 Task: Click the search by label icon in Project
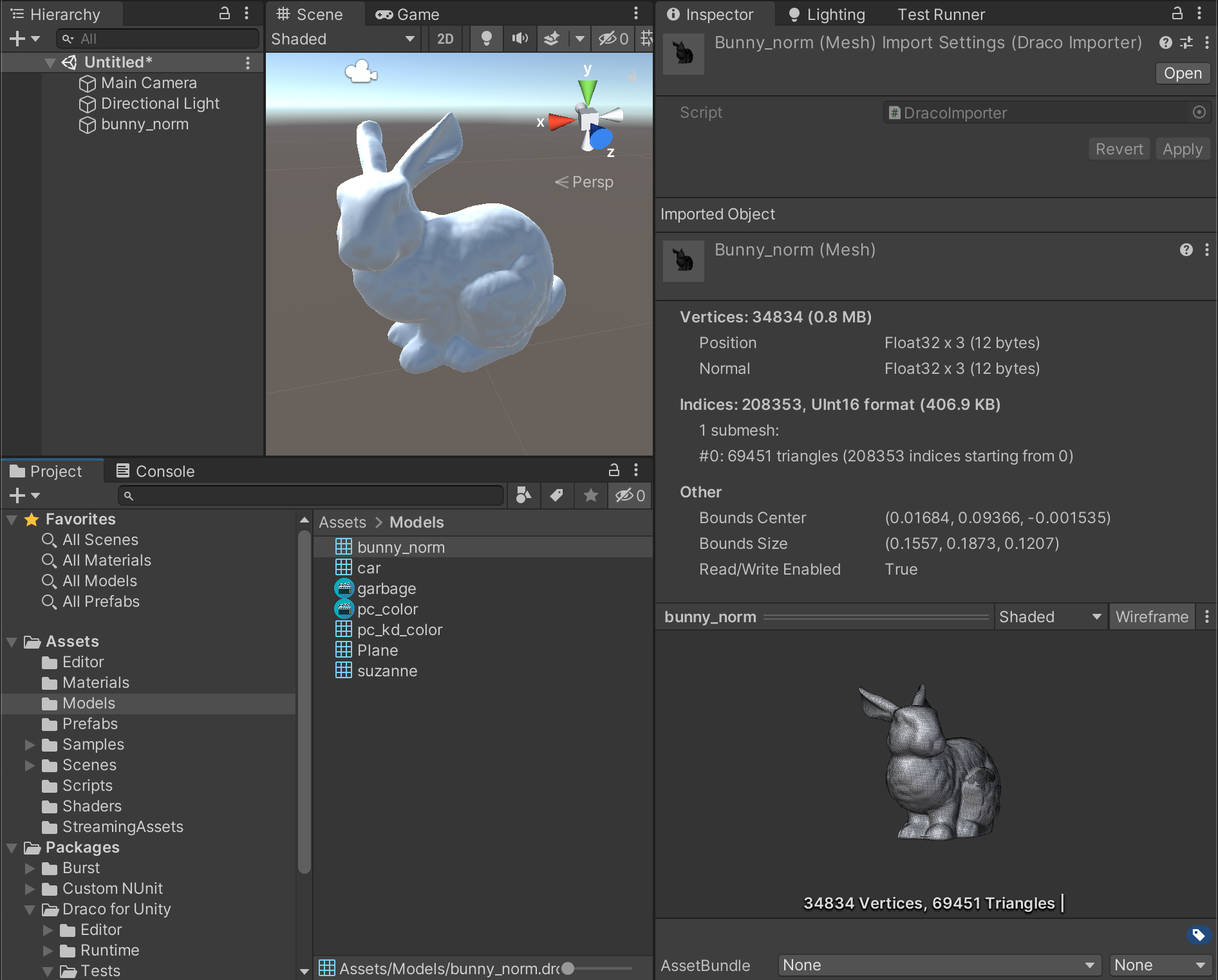(x=557, y=495)
